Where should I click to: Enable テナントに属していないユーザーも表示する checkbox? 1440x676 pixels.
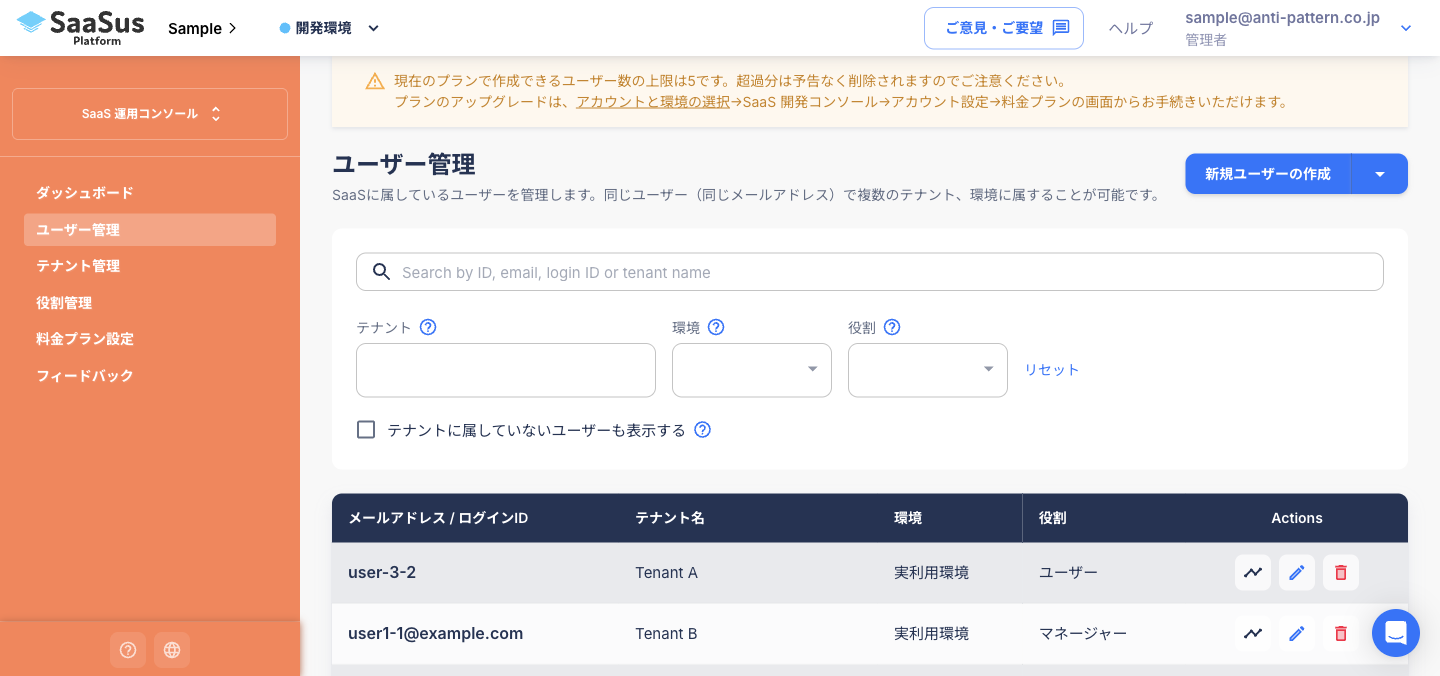point(366,429)
